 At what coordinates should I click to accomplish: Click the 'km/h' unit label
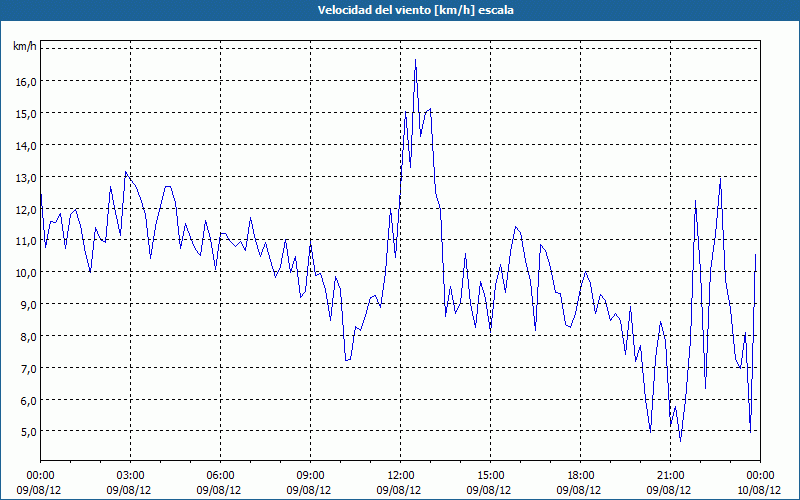pyautogui.click(x=24, y=46)
